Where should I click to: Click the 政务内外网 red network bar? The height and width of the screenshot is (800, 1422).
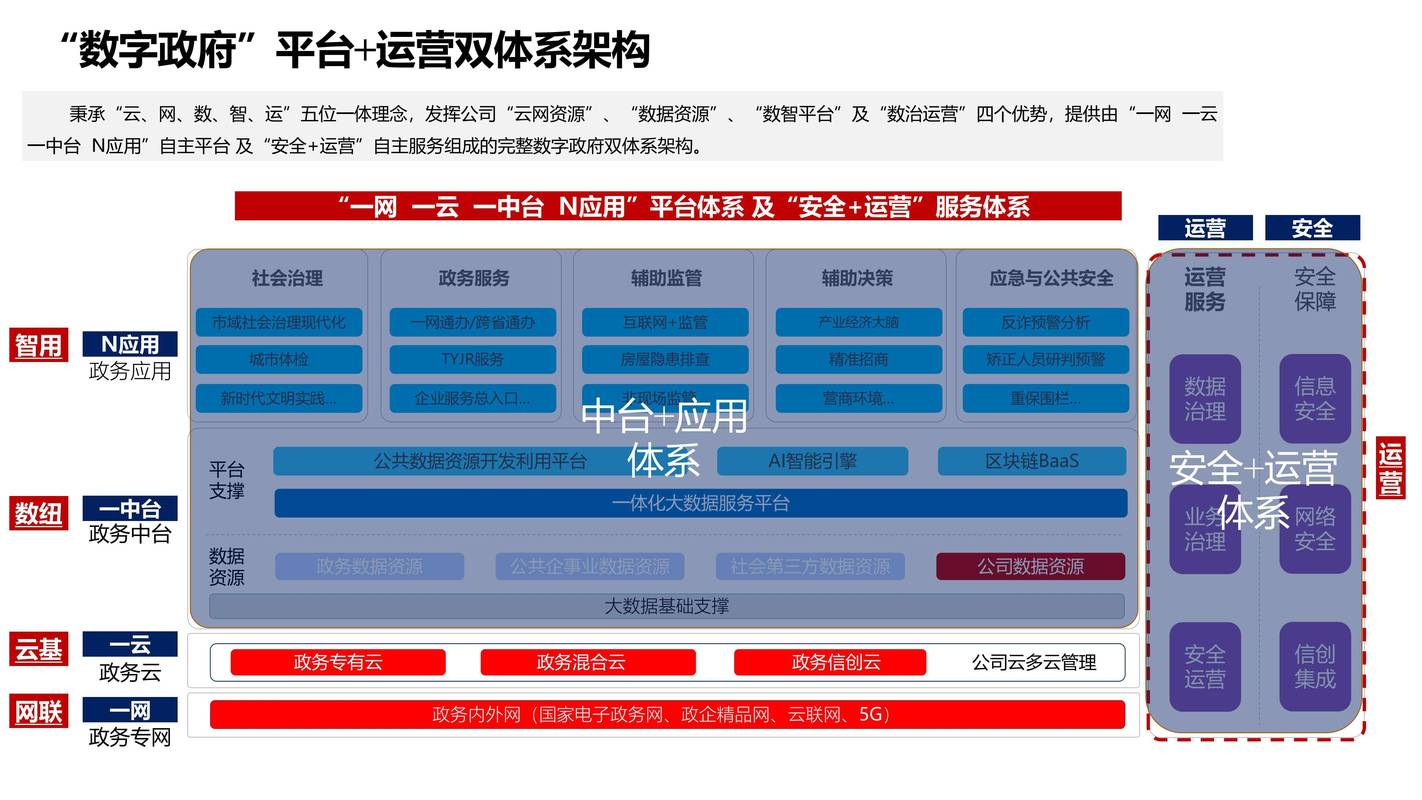click(667, 714)
